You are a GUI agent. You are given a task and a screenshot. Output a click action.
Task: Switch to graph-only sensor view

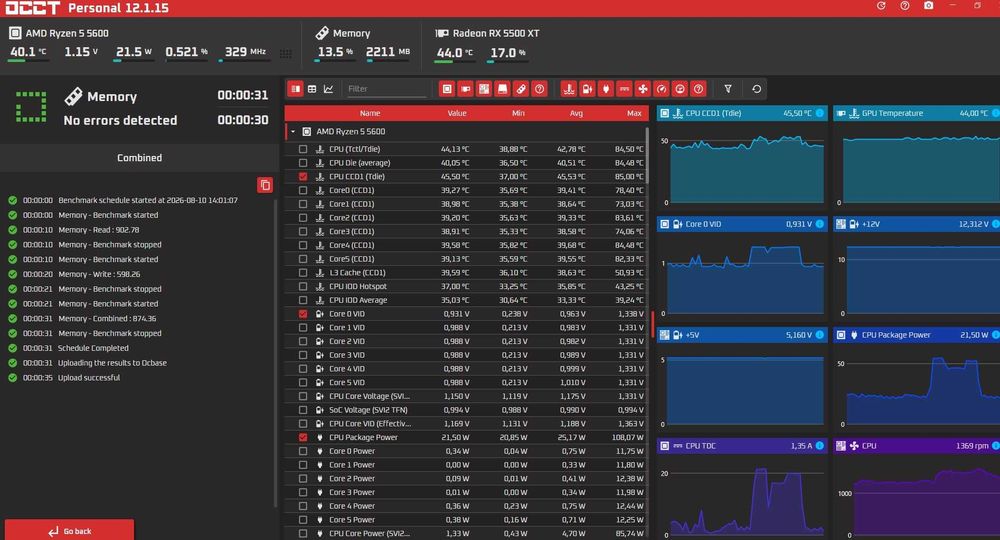click(x=328, y=89)
